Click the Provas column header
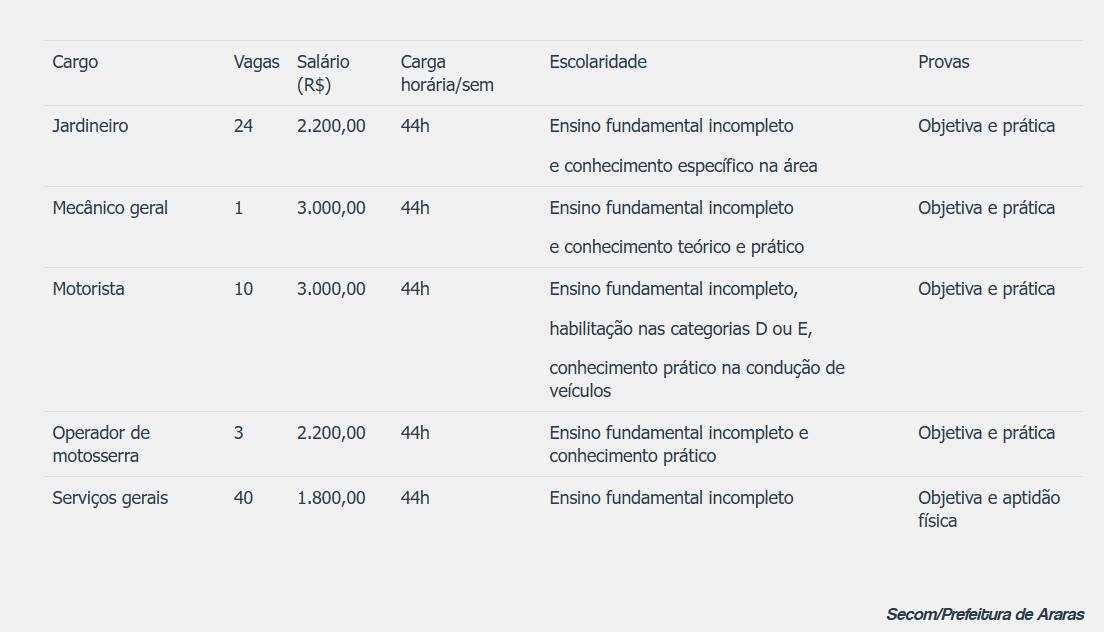The width and height of the screenshot is (1104, 632). tap(944, 62)
